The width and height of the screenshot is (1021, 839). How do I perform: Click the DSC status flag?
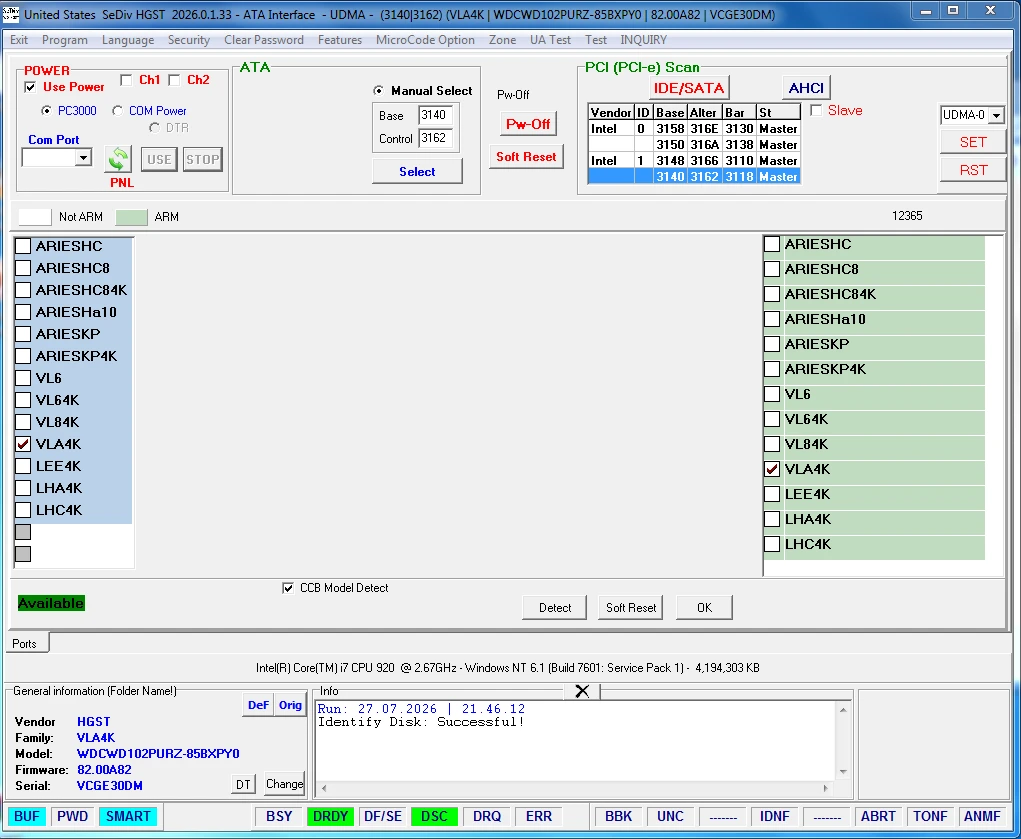coord(434,816)
